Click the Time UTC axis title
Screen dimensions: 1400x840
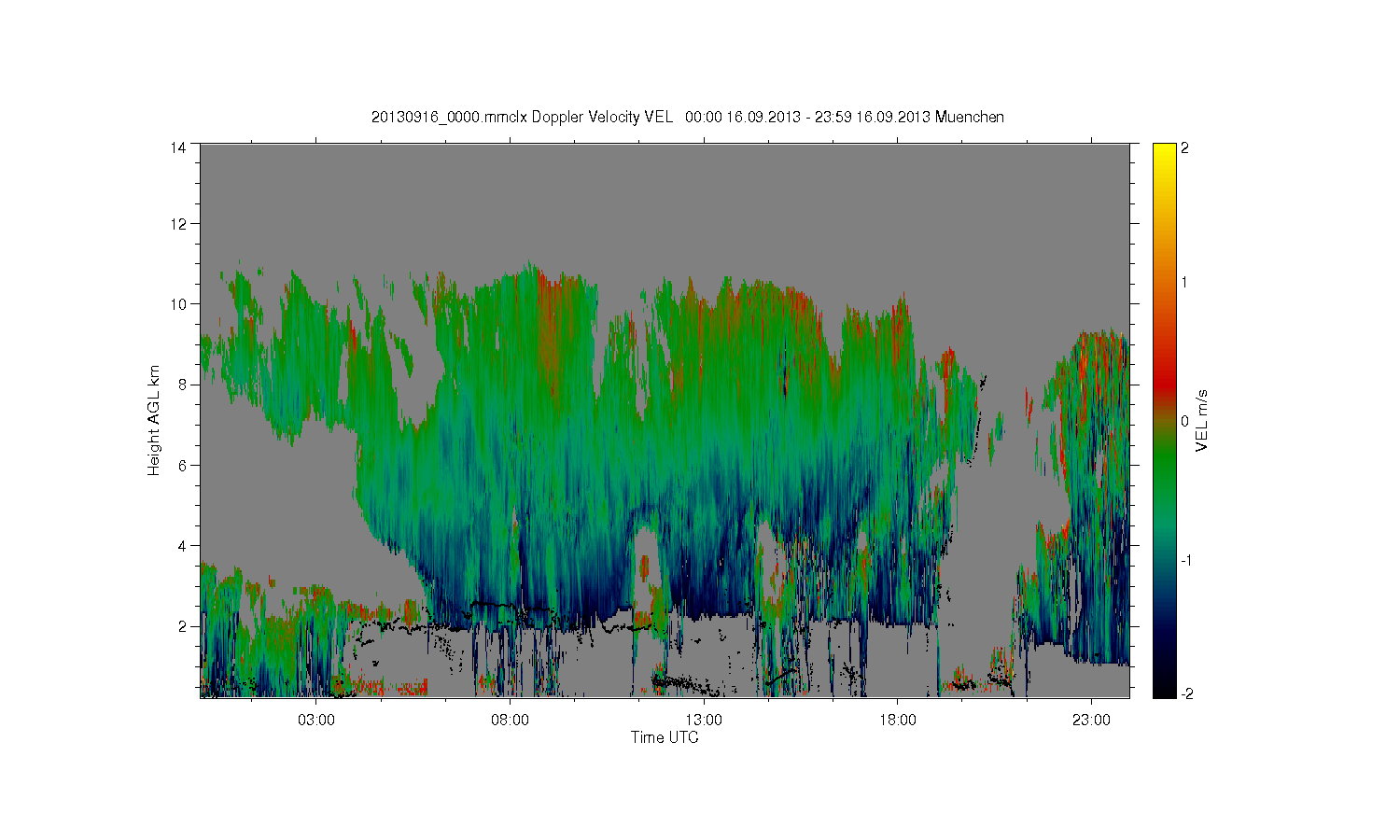point(665,737)
